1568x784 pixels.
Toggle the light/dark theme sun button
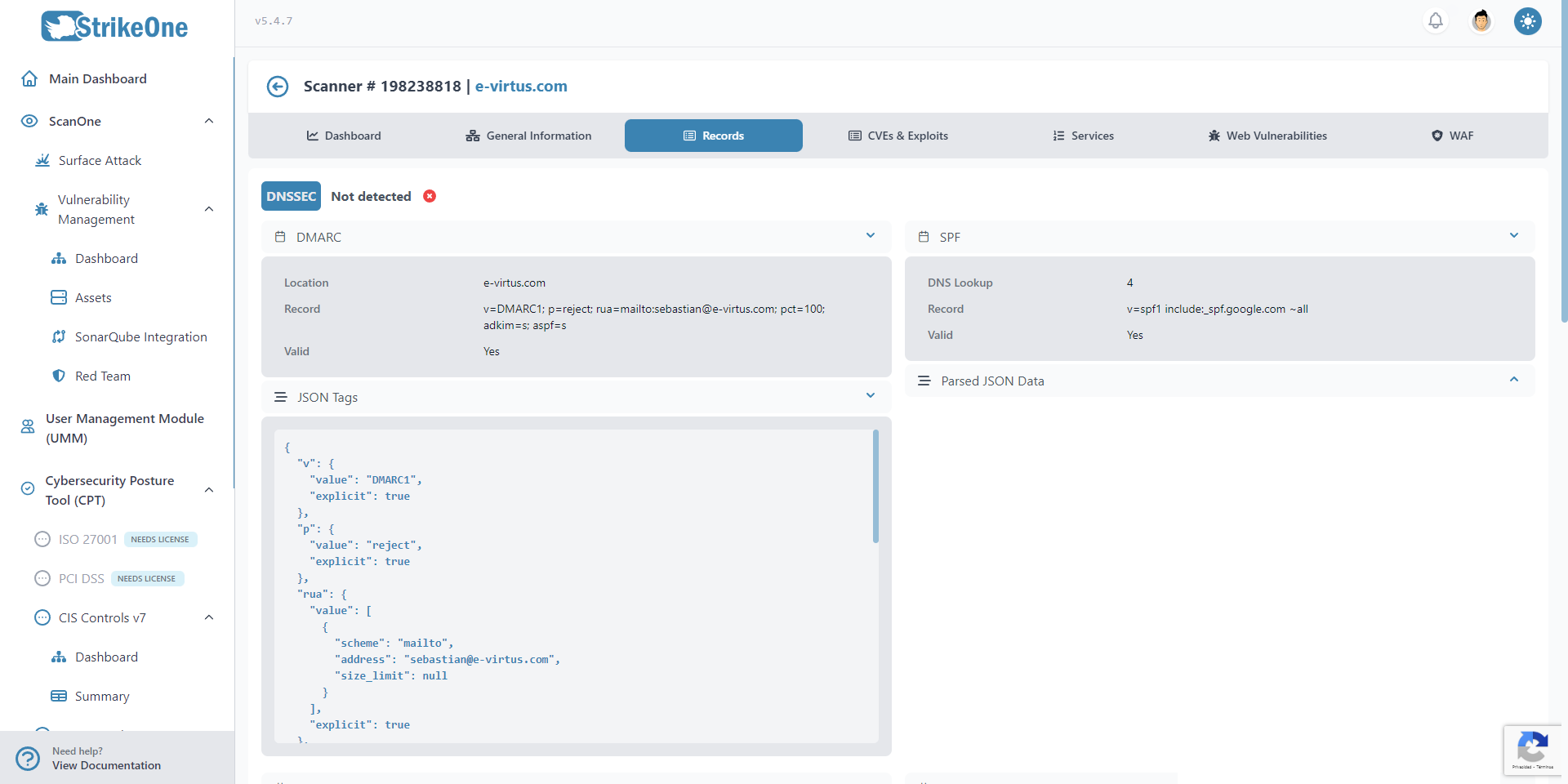(1527, 20)
